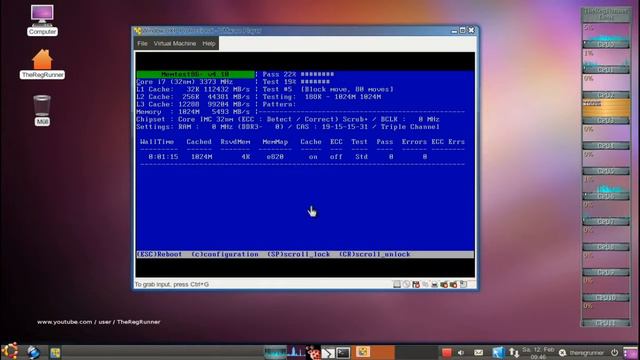Maximize the virtual machine window
Screen dimensions: 640x360
coord(462,31)
